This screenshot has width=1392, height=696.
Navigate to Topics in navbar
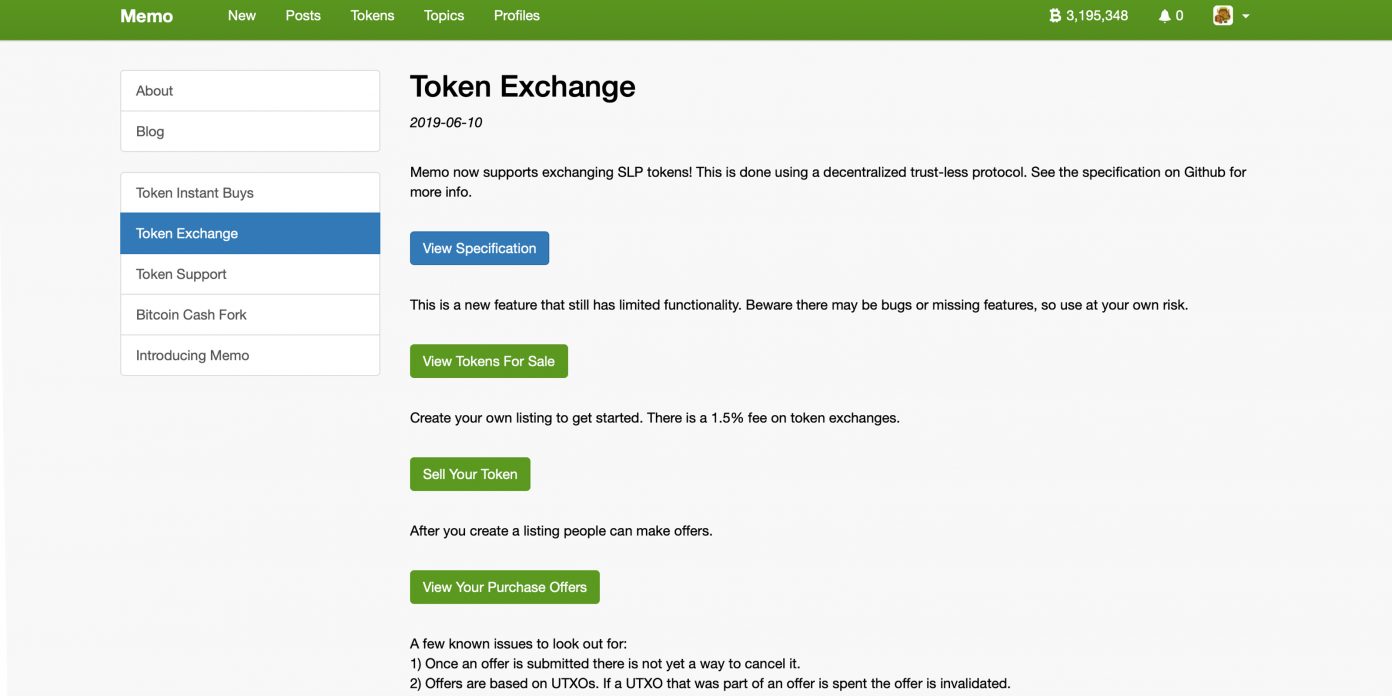(444, 16)
